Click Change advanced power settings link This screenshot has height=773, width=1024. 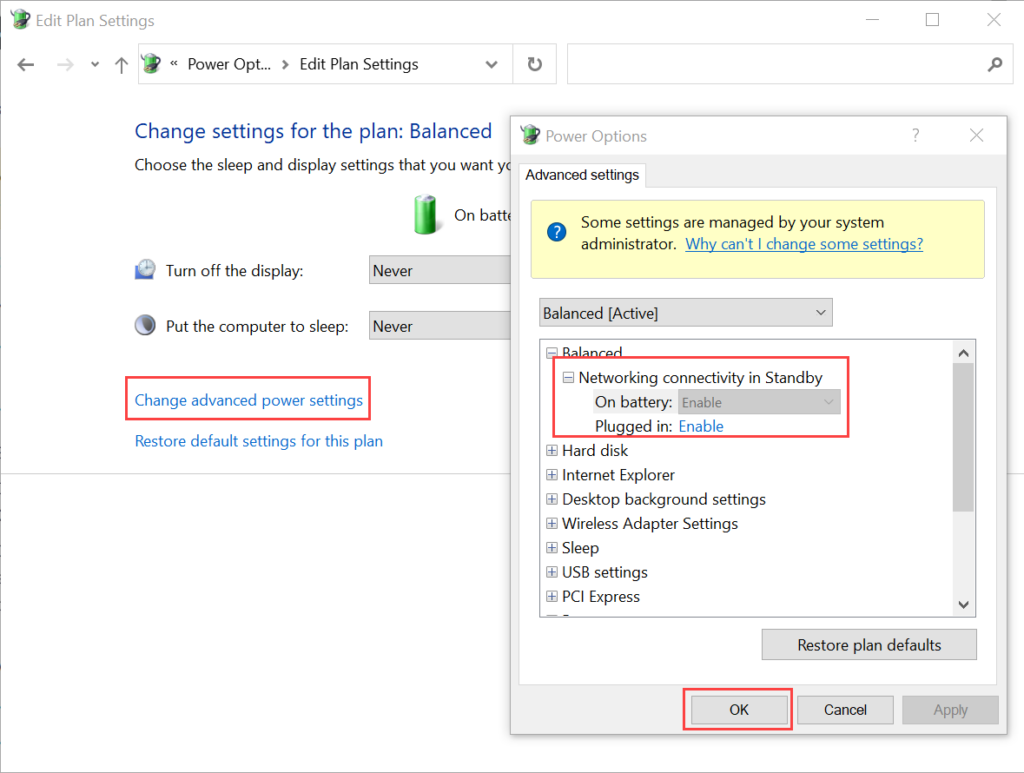(x=249, y=400)
